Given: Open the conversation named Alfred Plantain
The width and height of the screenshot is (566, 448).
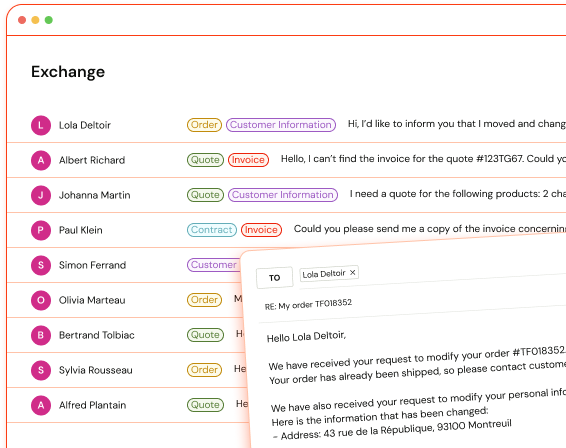Looking at the screenshot, I should (92, 405).
